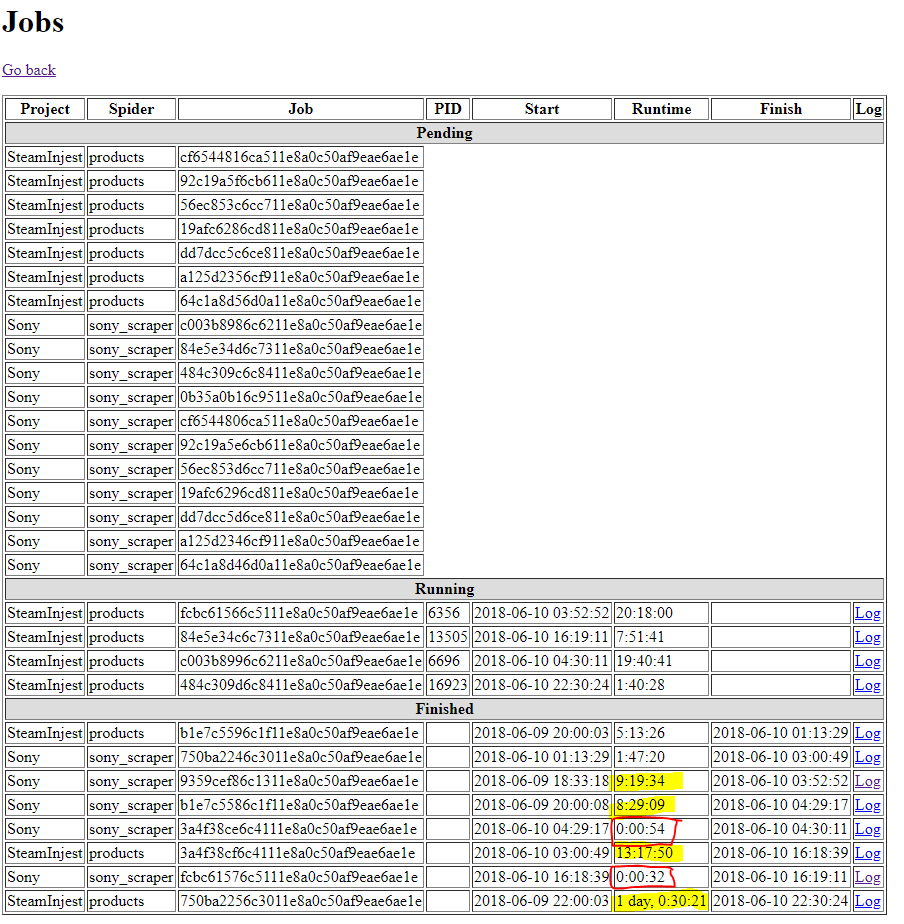View Log of job with runtime 8:29:09
This screenshot has width=904, height=924.
click(867, 805)
